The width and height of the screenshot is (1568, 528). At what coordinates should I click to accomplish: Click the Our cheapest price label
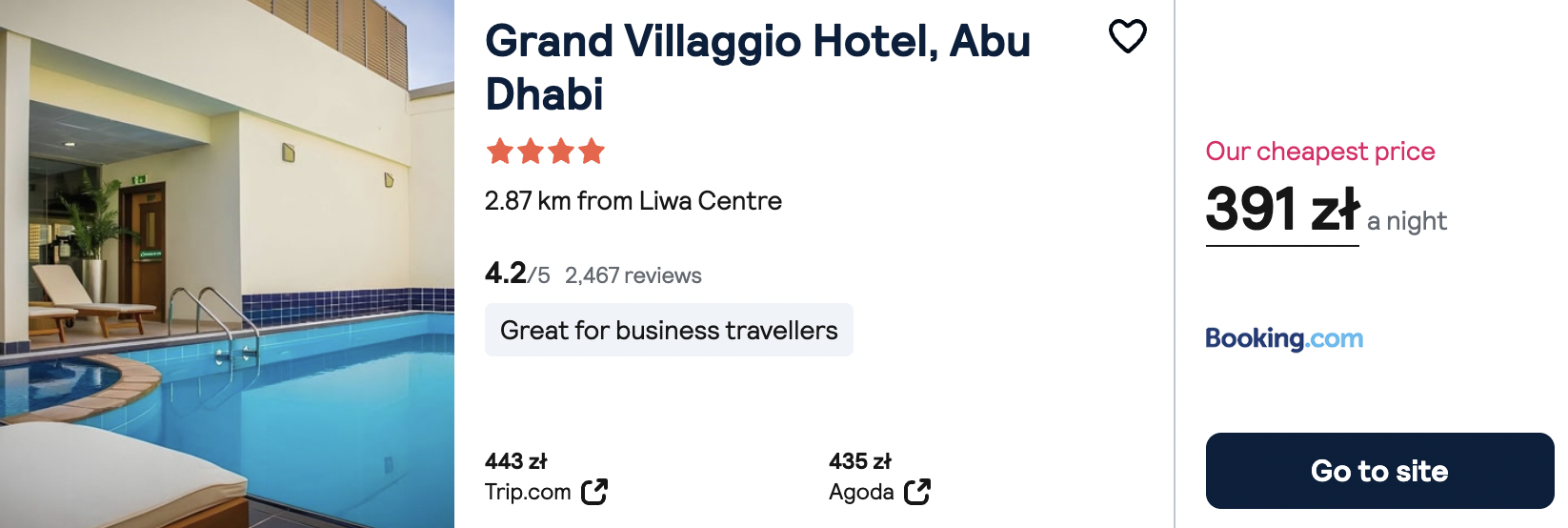point(1319,152)
